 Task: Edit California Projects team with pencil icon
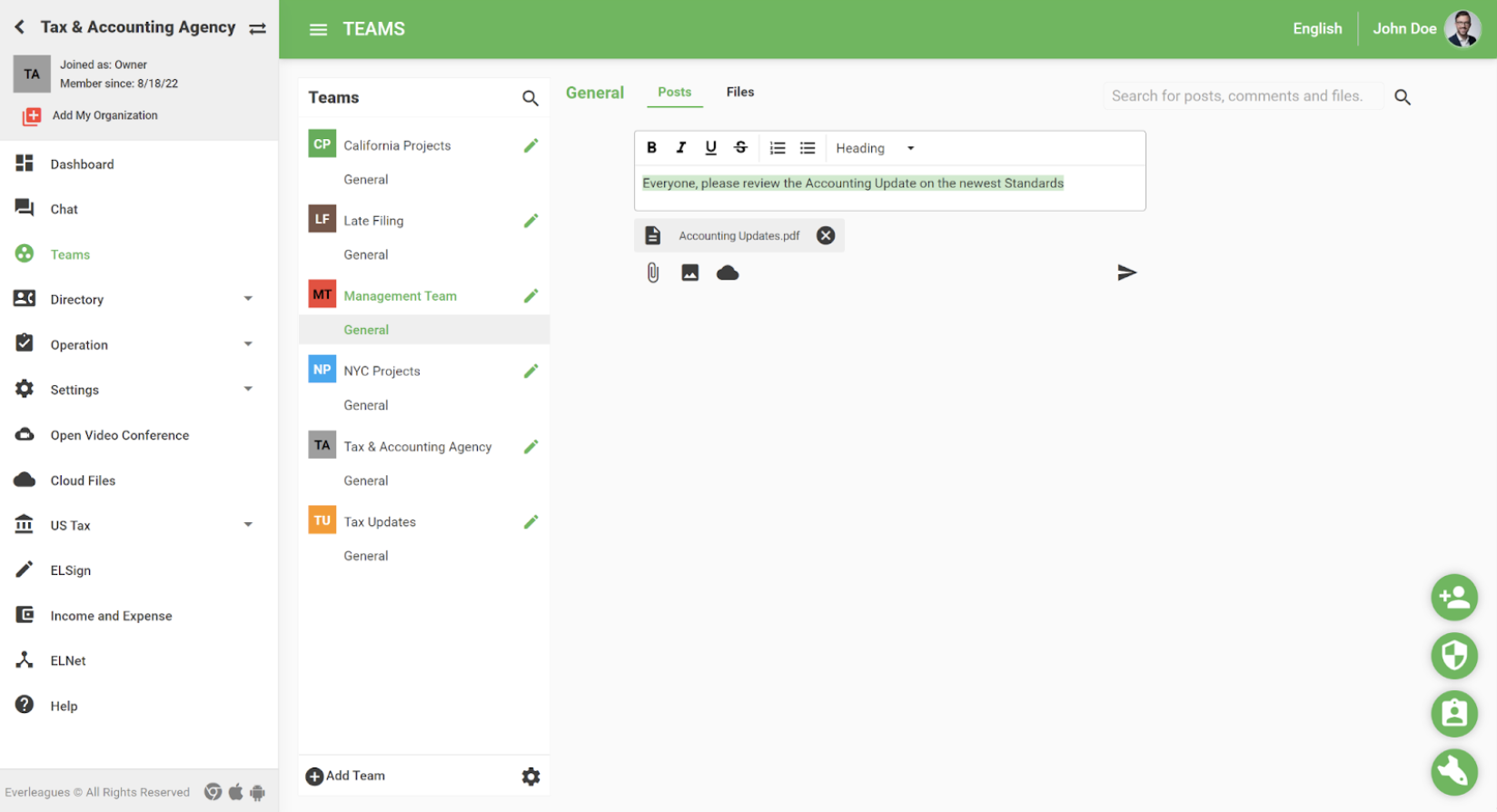(531, 145)
